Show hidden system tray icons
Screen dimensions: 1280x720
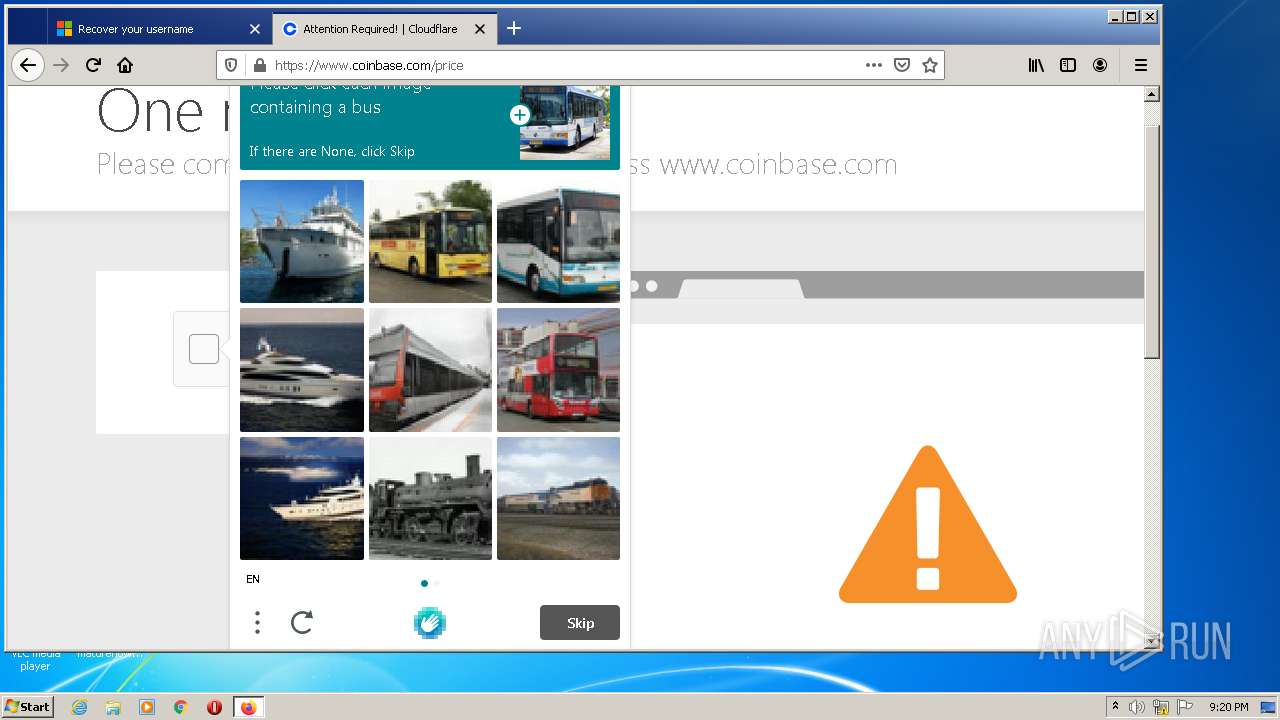(1116, 706)
